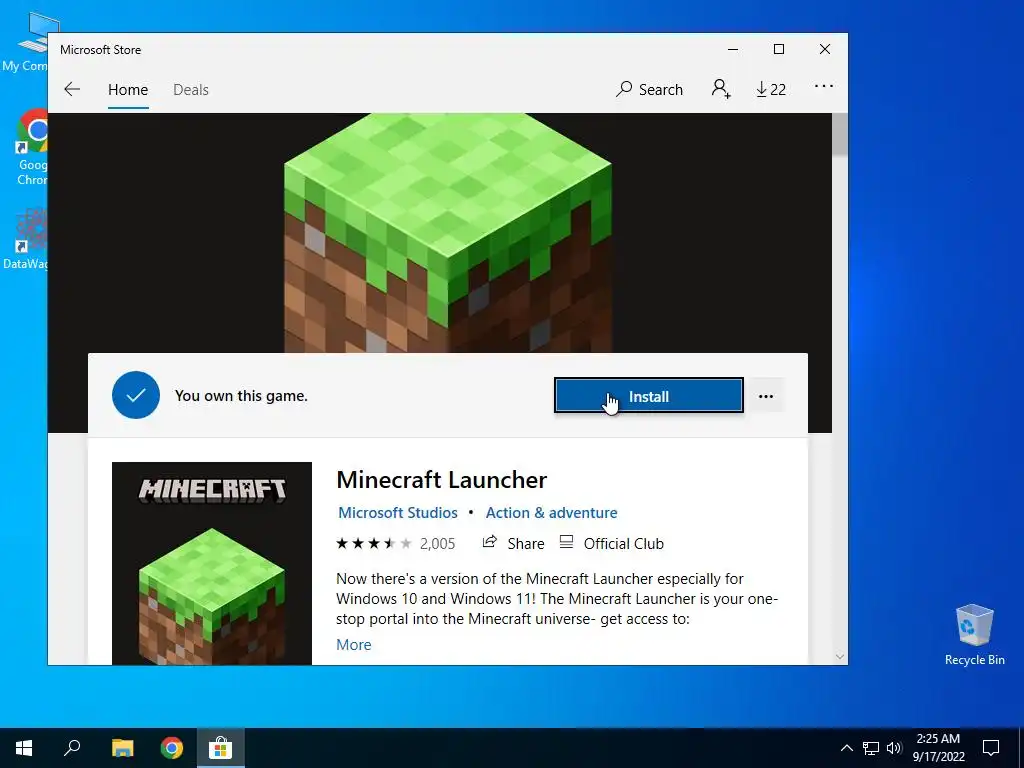
Task: Open taskbar search magnifier
Action: point(72,748)
